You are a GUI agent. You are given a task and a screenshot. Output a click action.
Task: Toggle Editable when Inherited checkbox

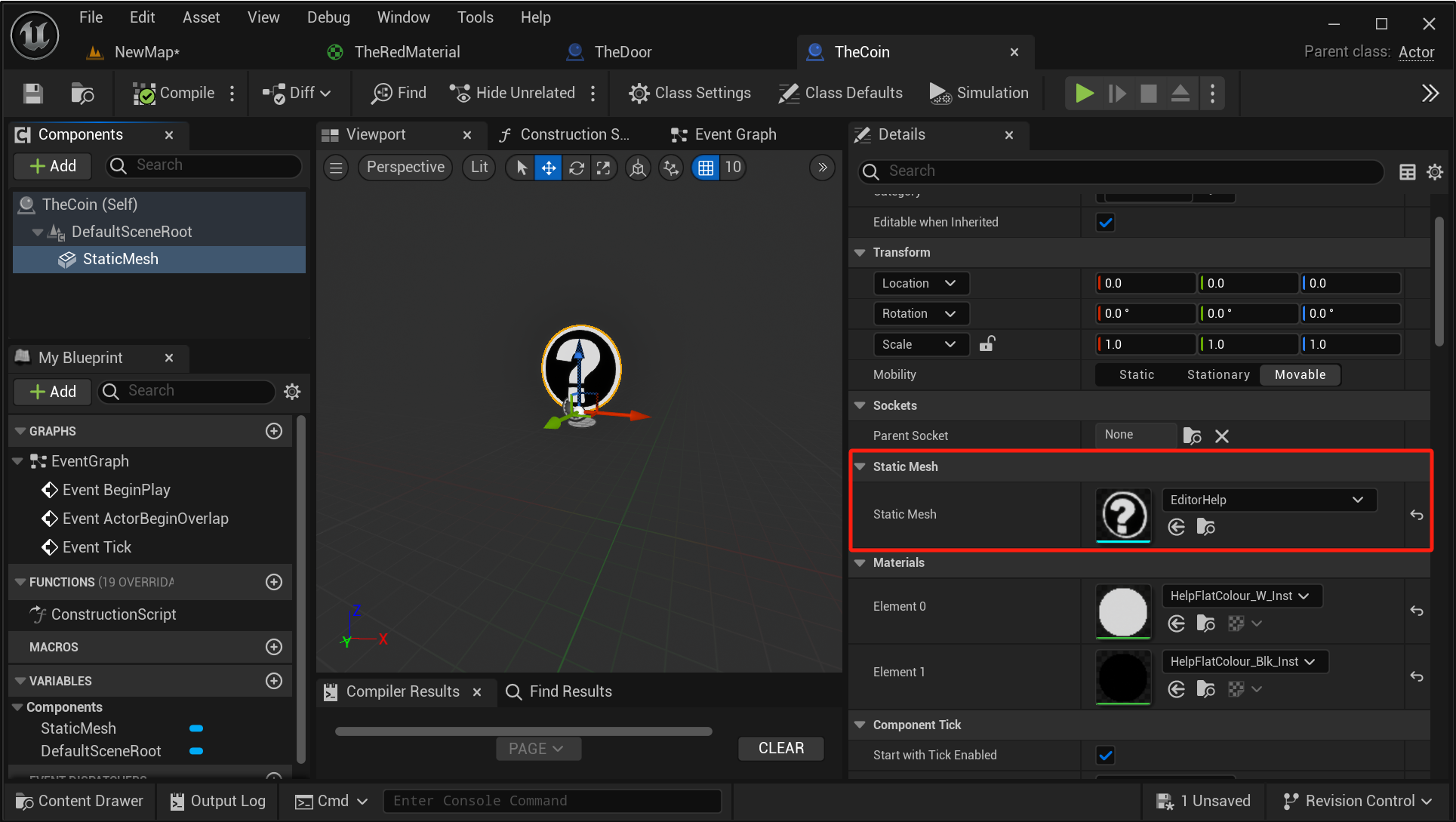pyautogui.click(x=1105, y=223)
